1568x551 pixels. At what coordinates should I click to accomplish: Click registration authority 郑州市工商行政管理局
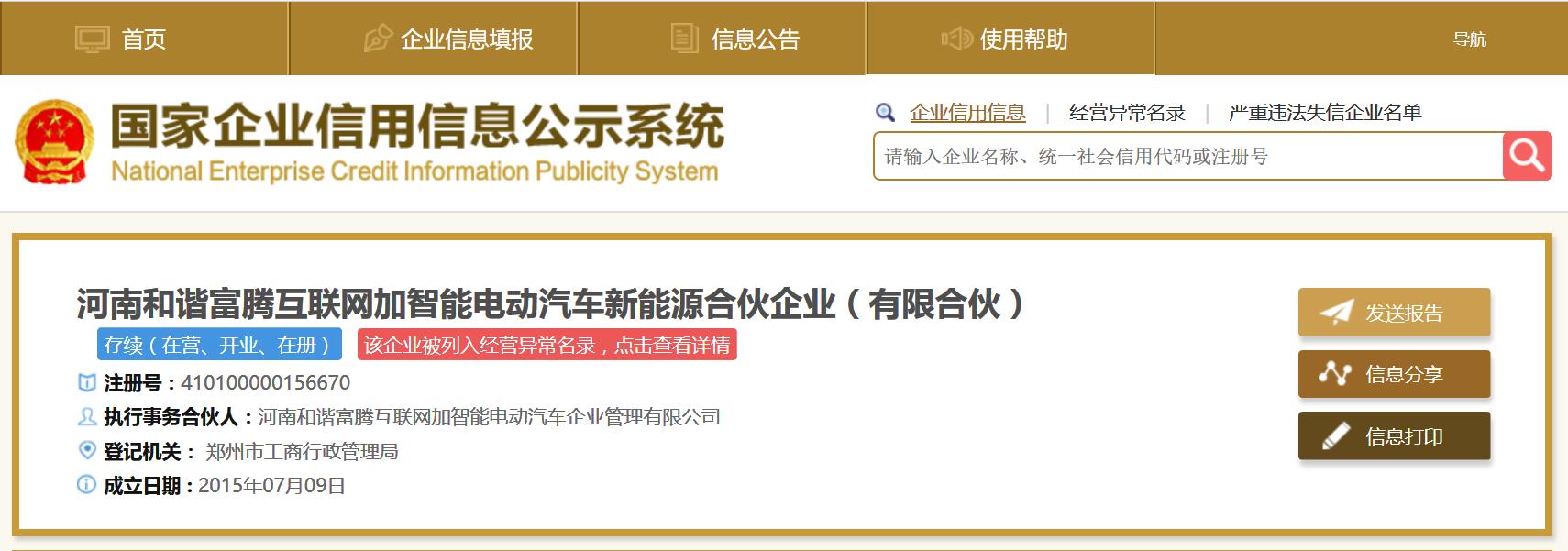(302, 451)
